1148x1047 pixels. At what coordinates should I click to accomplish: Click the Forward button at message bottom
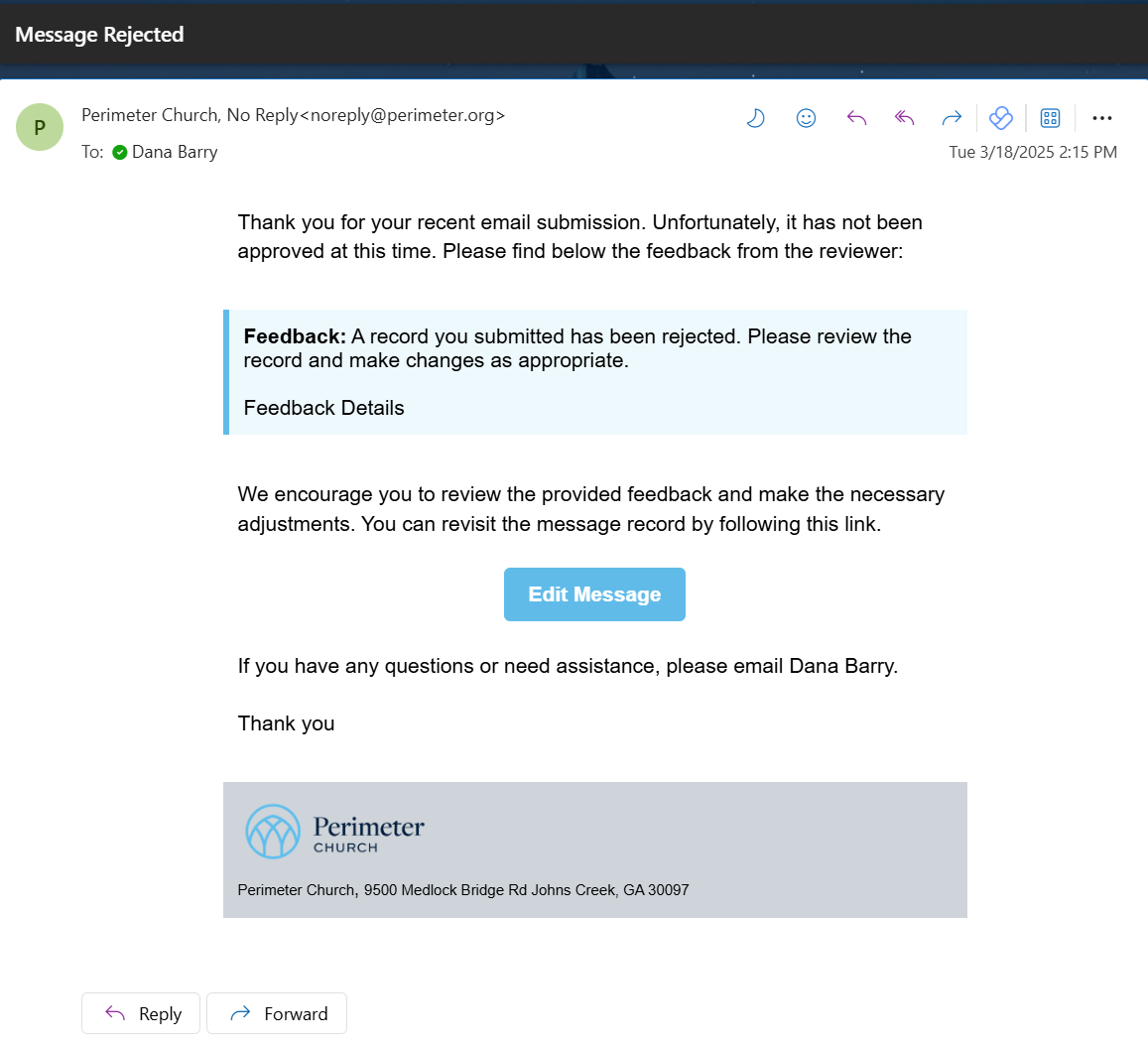tap(277, 1013)
